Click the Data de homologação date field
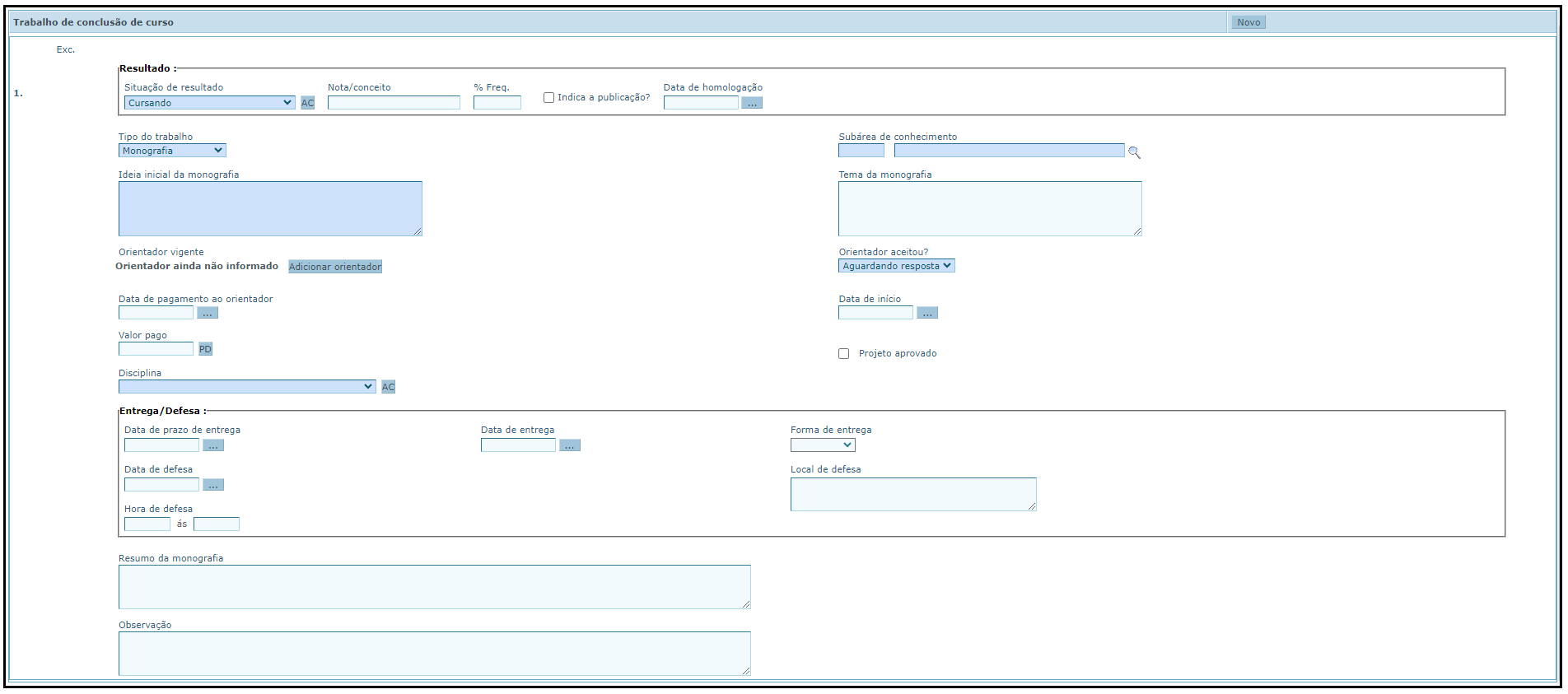This screenshot has height=694, width=1568. tap(701, 103)
